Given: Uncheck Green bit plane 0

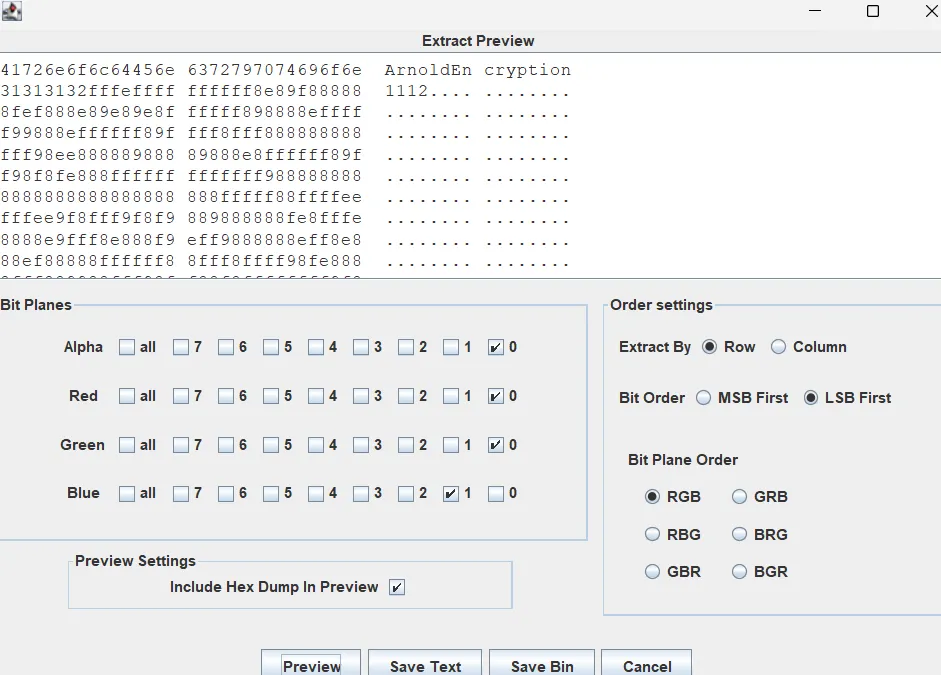Looking at the screenshot, I should click(x=496, y=445).
